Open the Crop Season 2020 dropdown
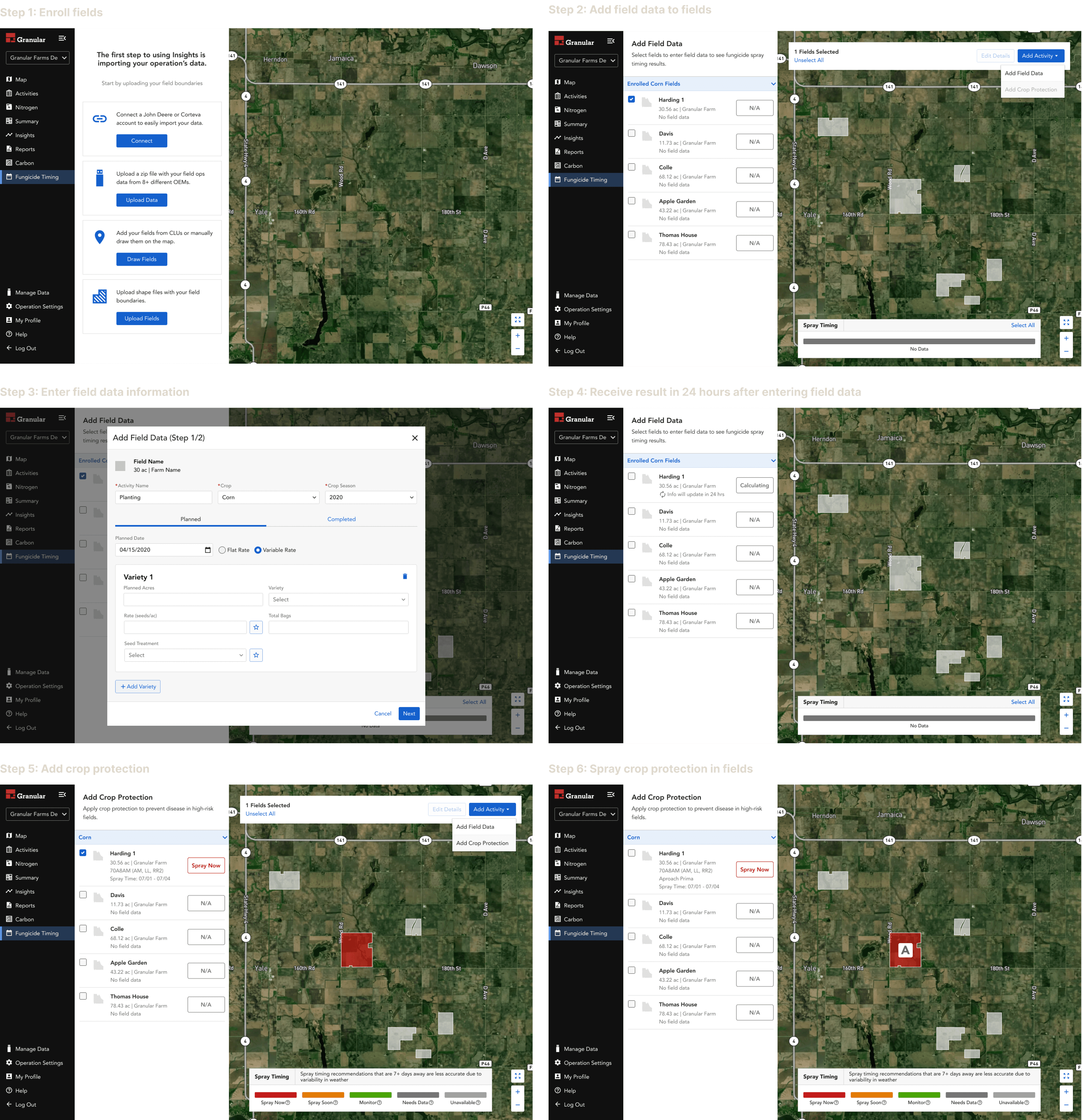 370,497
